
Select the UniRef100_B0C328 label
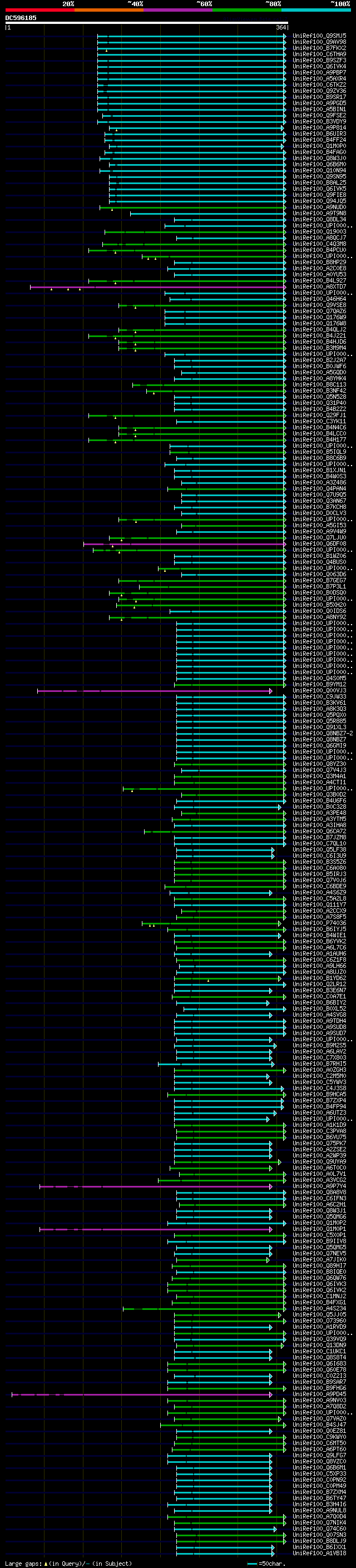[319, 807]
